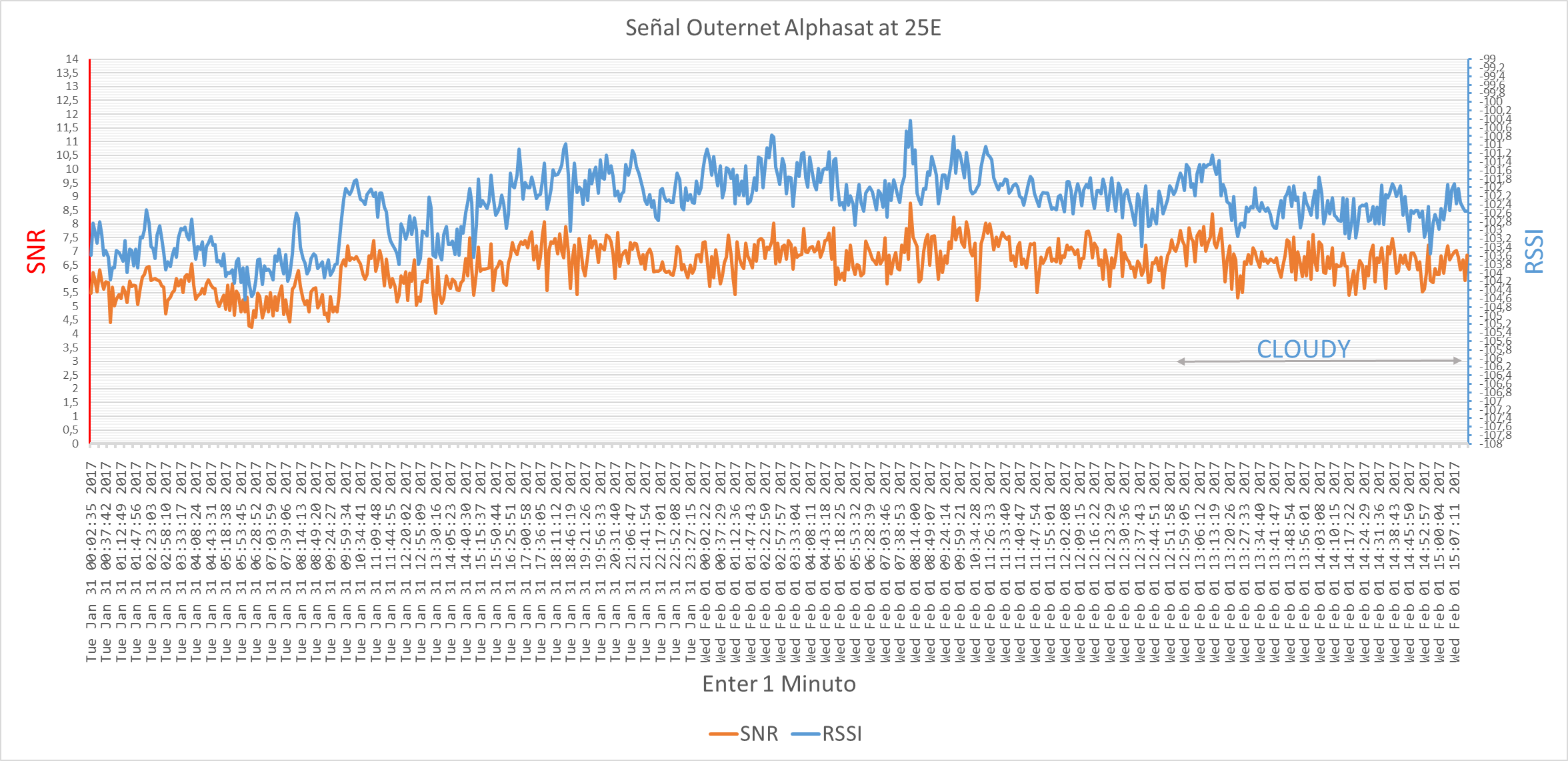Viewport: 1568px width, 761px height.
Task: Click the RSSI legend text label
Action: point(842,734)
